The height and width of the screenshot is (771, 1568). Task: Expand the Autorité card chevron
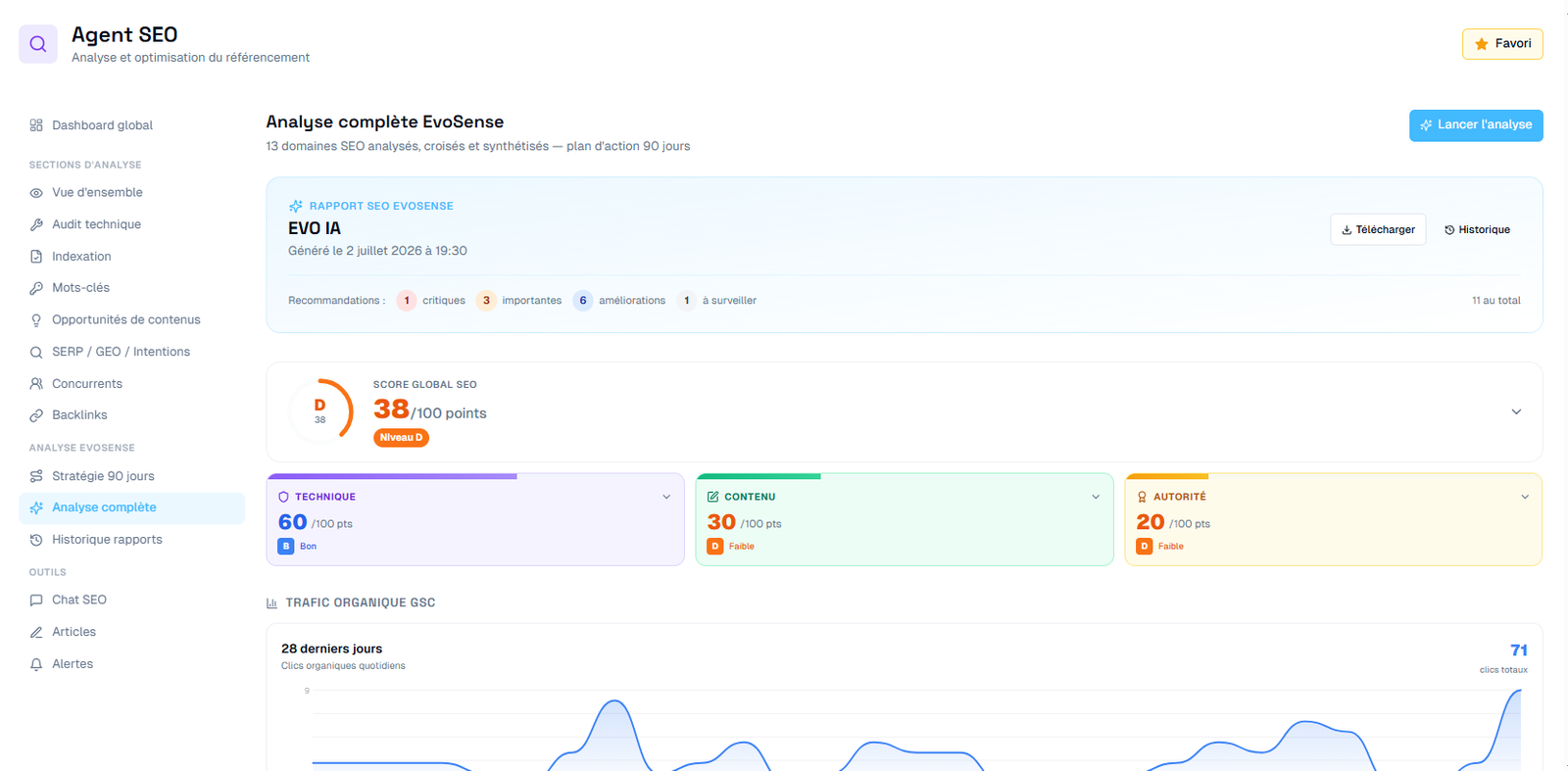1525,497
